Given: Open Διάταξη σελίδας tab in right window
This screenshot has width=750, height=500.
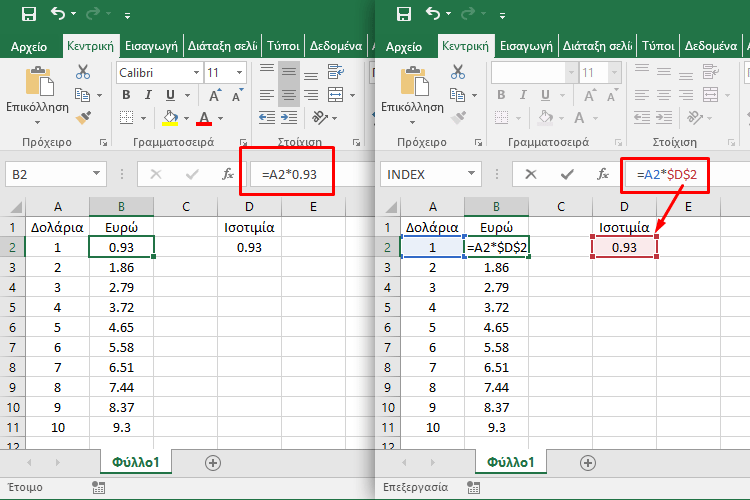Looking at the screenshot, I should tap(597, 46).
